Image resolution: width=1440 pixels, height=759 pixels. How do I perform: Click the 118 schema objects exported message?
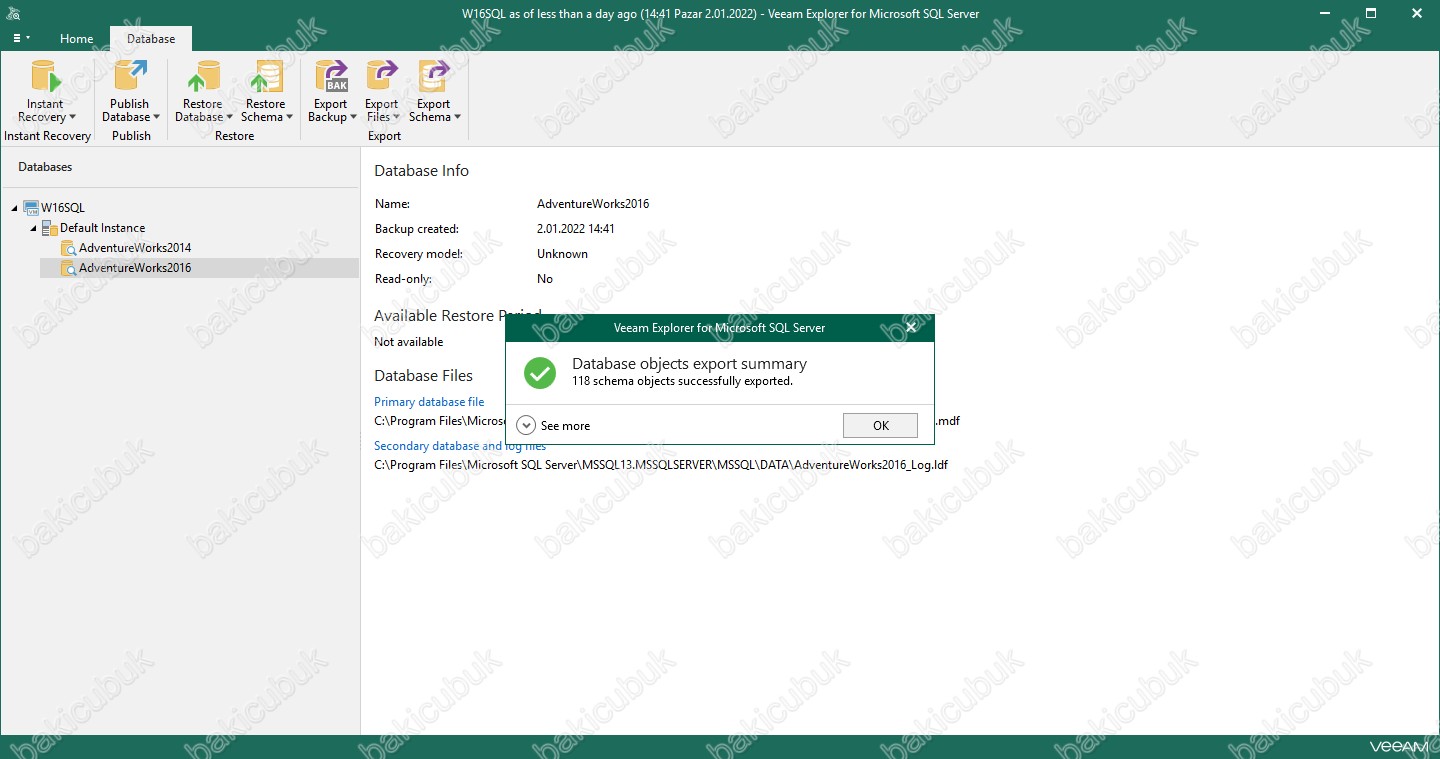point(682,381)
